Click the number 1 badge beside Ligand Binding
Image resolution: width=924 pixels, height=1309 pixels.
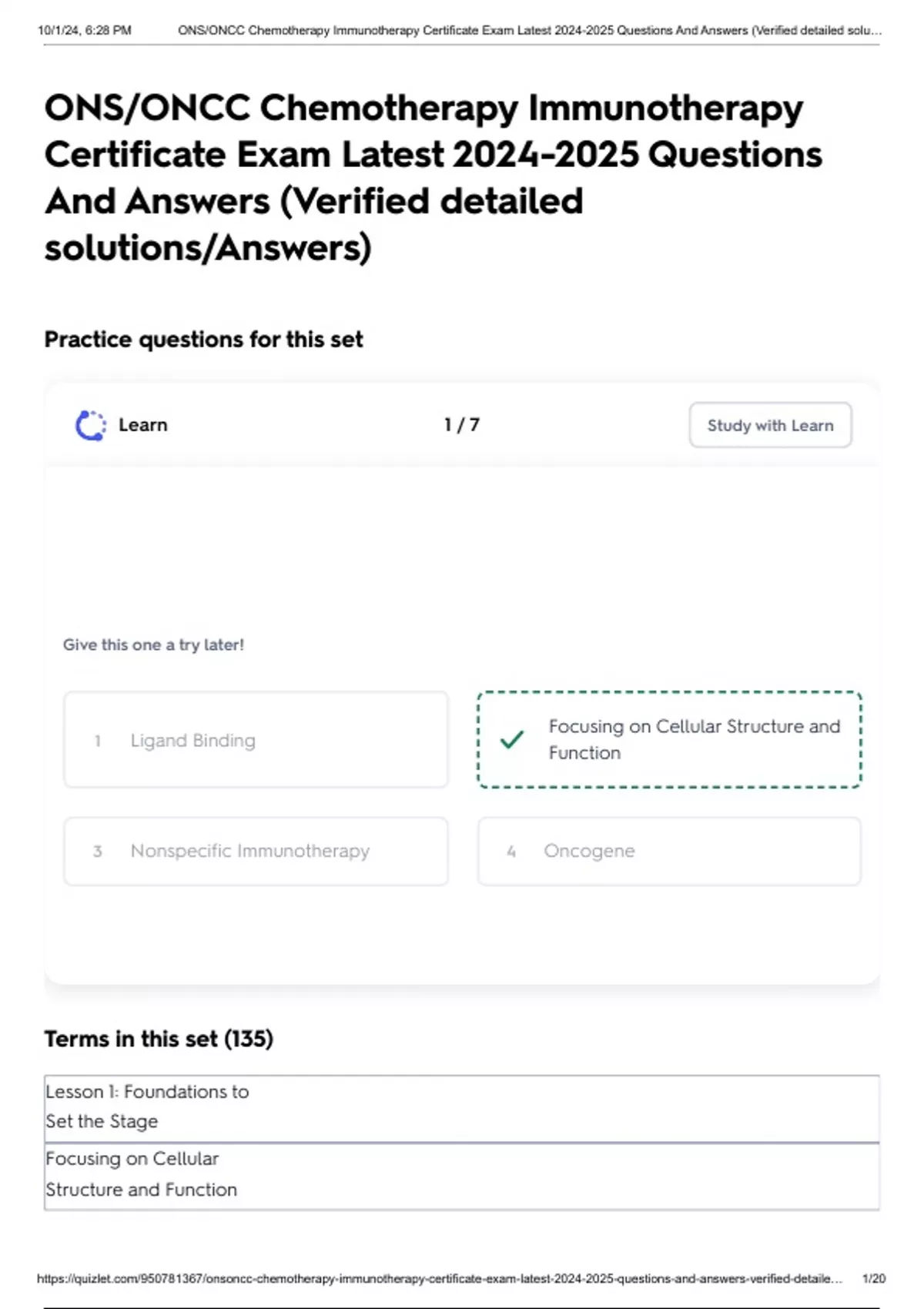98,741
